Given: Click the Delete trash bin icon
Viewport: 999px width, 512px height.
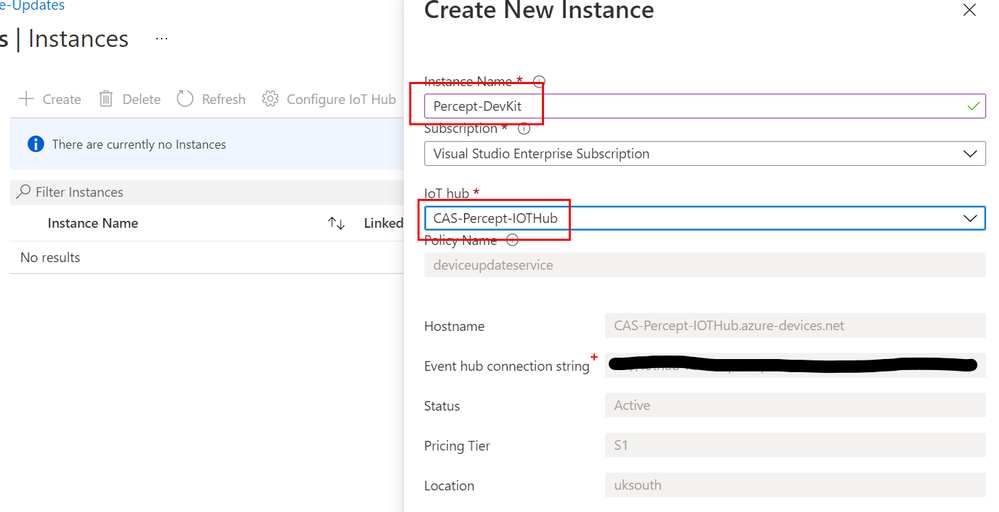Looking at the screenshot, I should coord(106,99).
